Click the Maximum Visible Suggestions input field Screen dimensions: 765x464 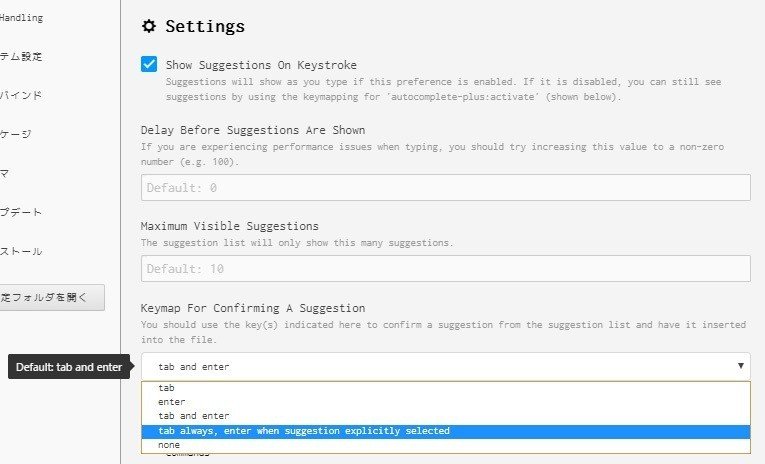point(445,268)
